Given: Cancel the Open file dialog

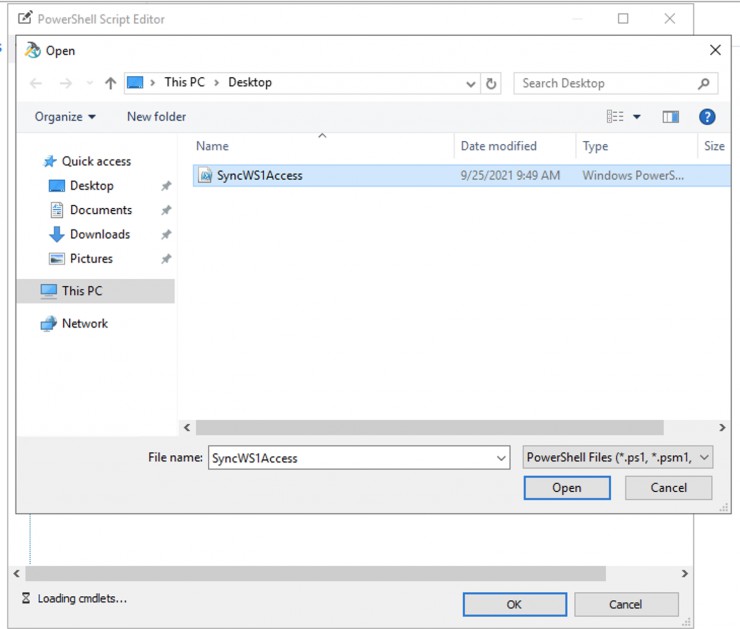Looking at the screenshot, I should point(668,488).
